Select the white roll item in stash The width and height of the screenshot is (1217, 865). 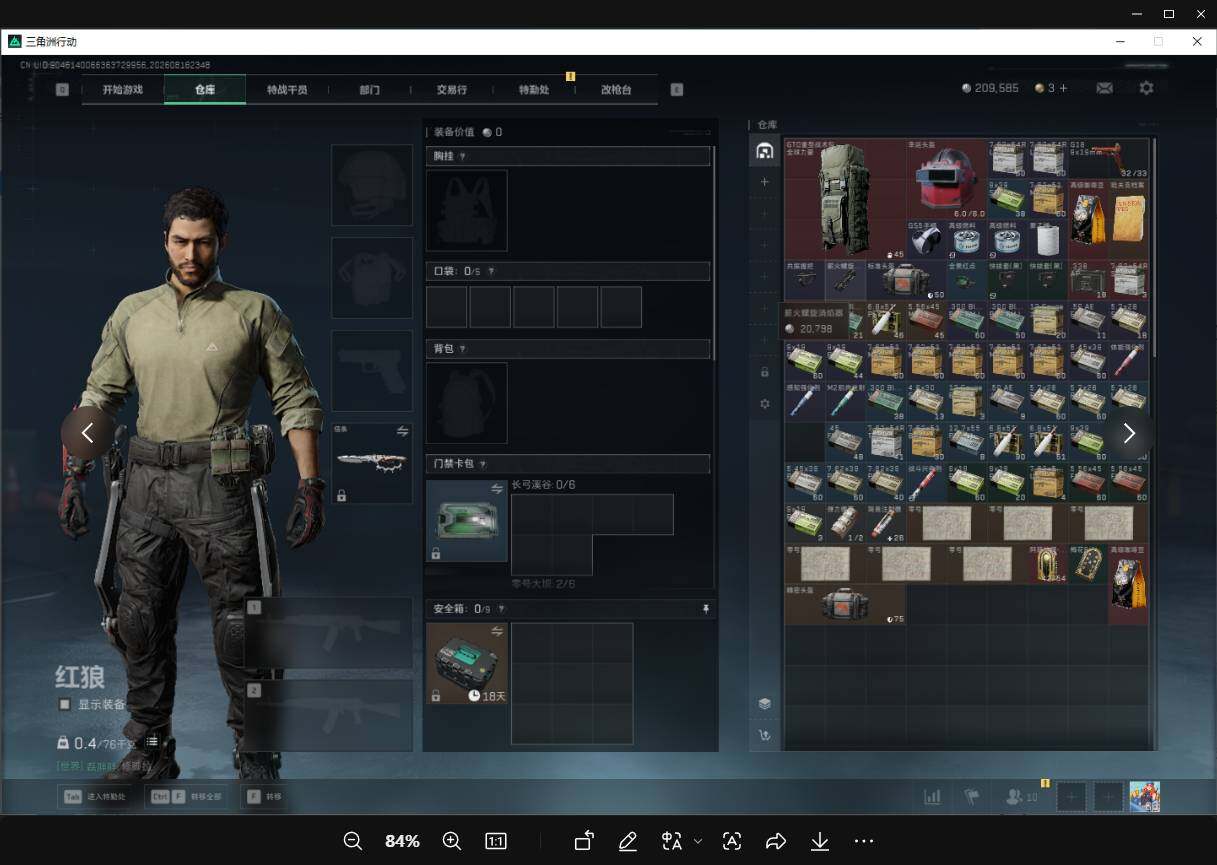click(x=1048, y=239)
